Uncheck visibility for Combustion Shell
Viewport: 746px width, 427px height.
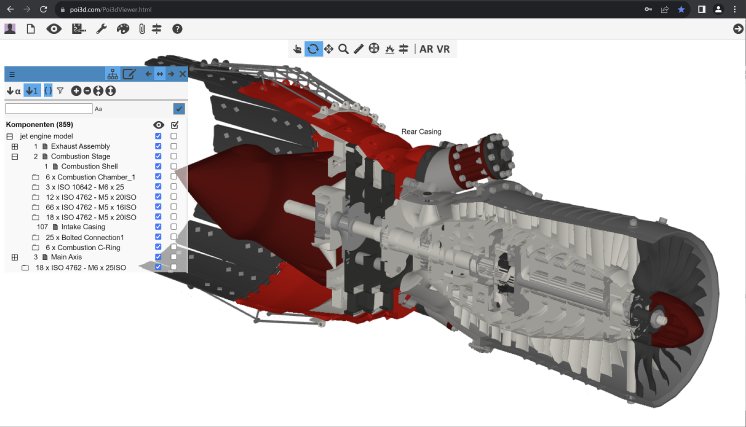point(158,166)
